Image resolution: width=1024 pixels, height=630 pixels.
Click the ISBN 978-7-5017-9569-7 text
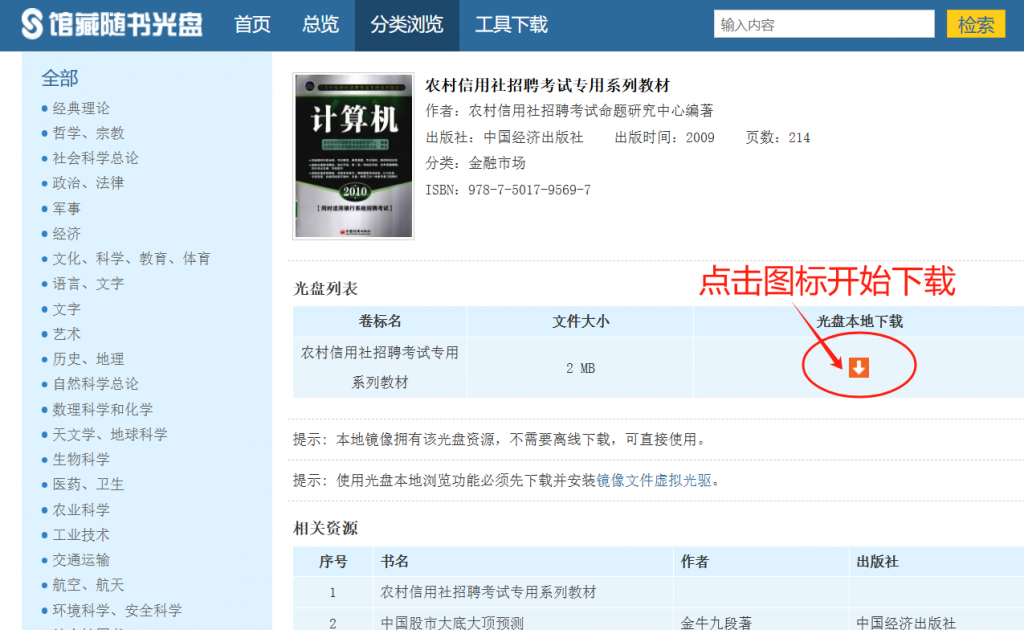click(x=508, y=190)
